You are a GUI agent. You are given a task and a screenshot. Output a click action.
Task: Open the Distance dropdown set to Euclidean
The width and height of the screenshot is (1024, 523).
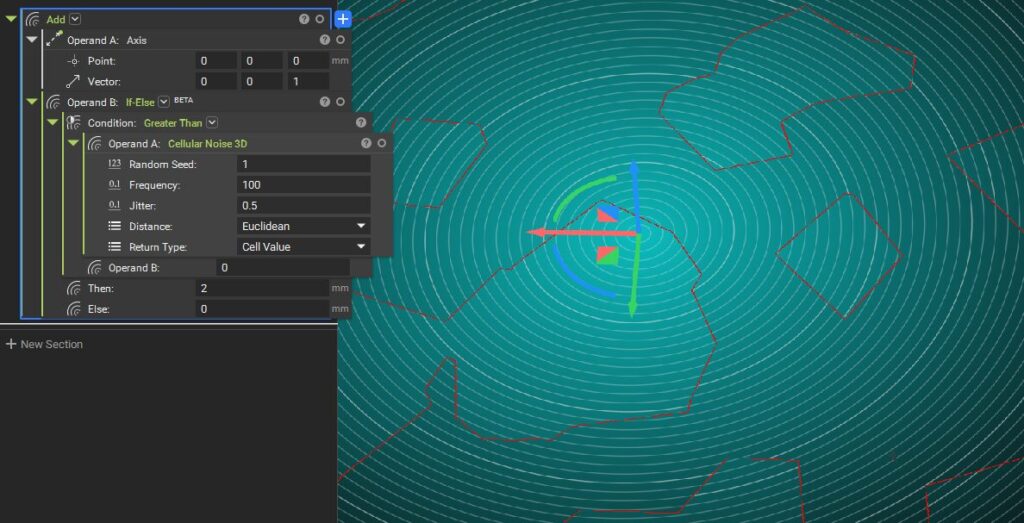pyautogui.click(x=304, y=226)
